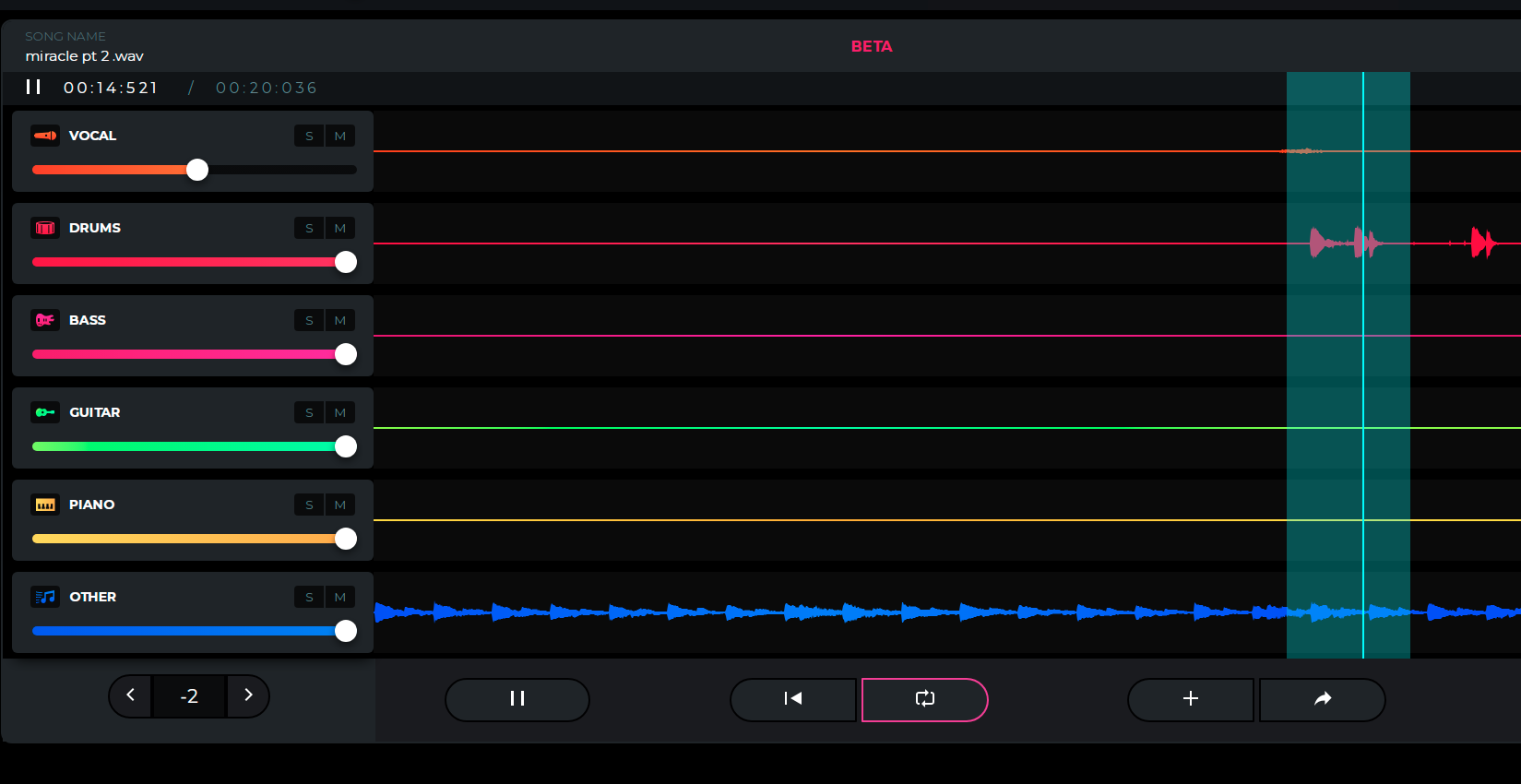Click the BASS track label
Screen dimensions: 1521x784
coord(88,320)
